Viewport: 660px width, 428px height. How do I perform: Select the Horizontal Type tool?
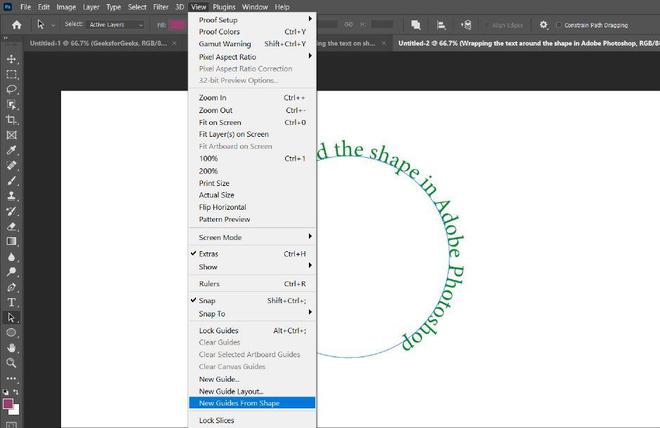[11, 303]
